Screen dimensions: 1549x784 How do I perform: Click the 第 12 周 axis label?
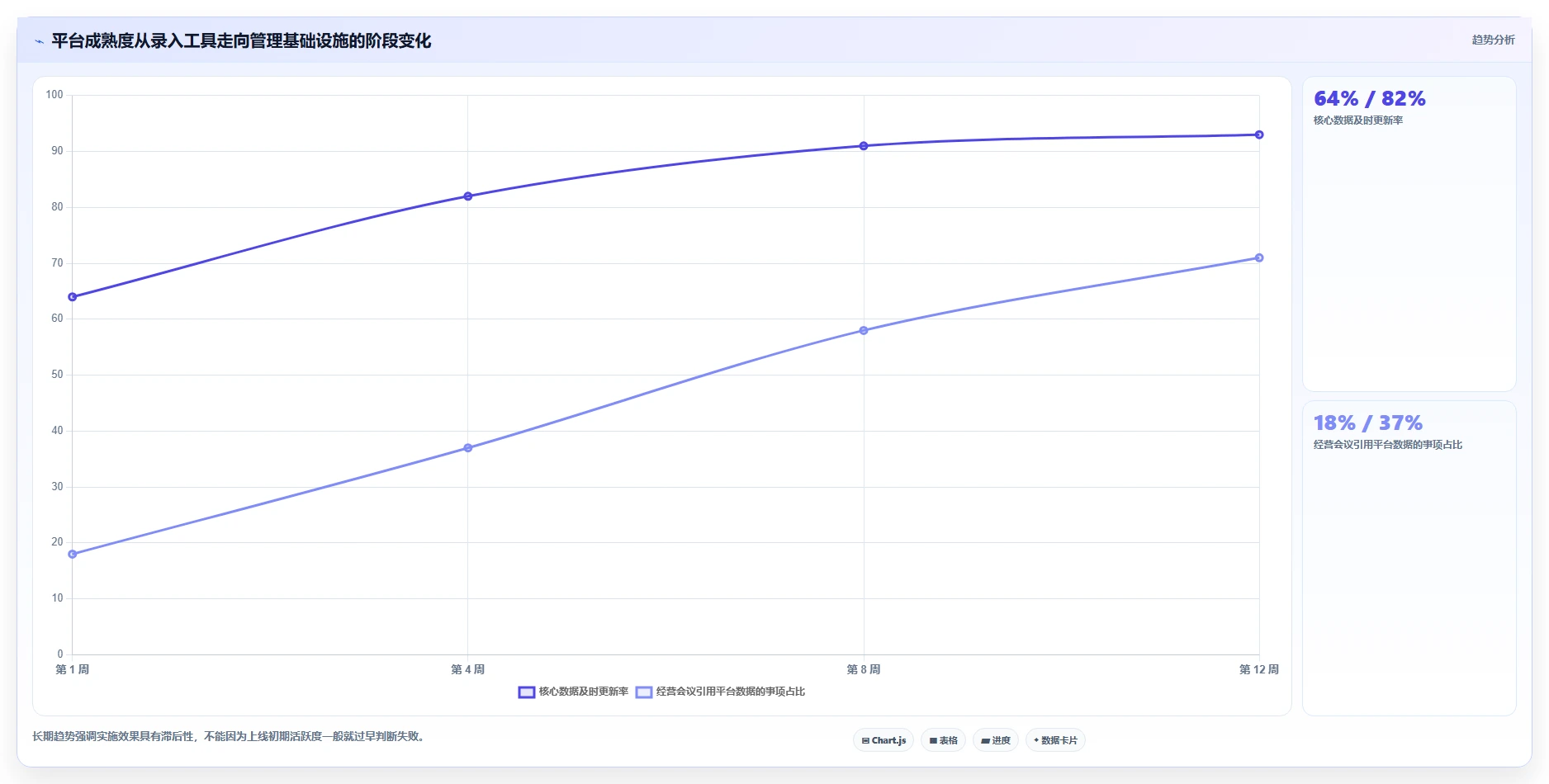pyautogui.click(x=1259, y=669)
